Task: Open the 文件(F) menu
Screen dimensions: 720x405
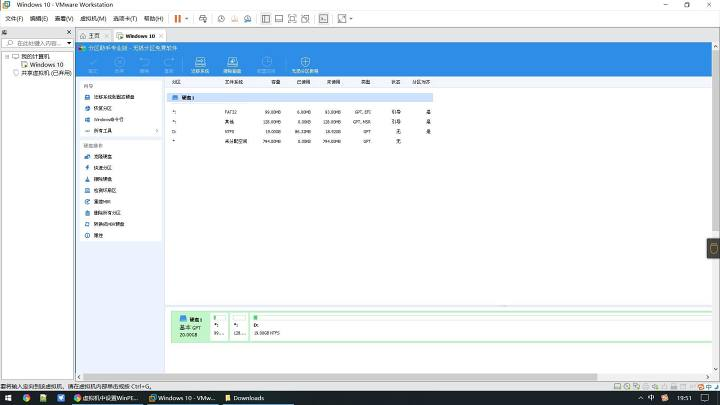Action: tap(14, 19)
